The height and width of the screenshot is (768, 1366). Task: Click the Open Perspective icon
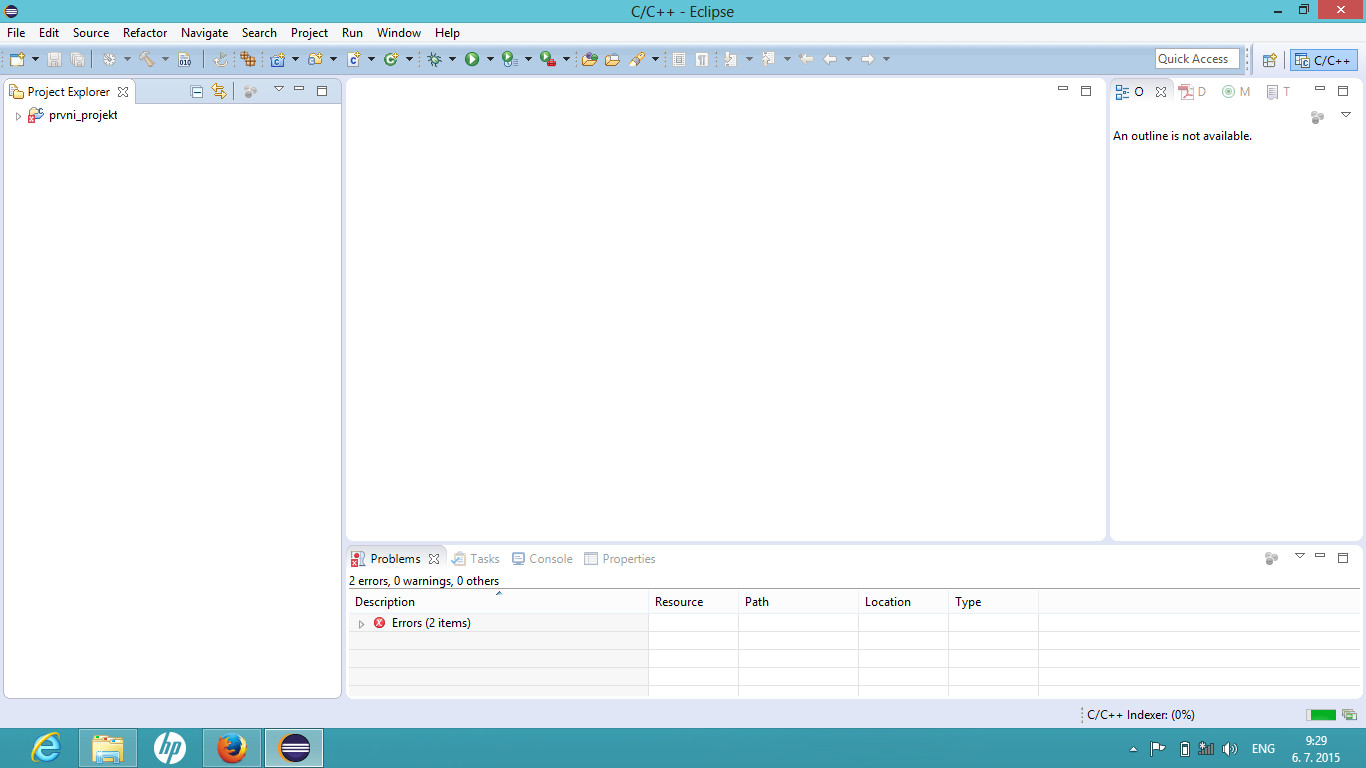[1269, 60]
